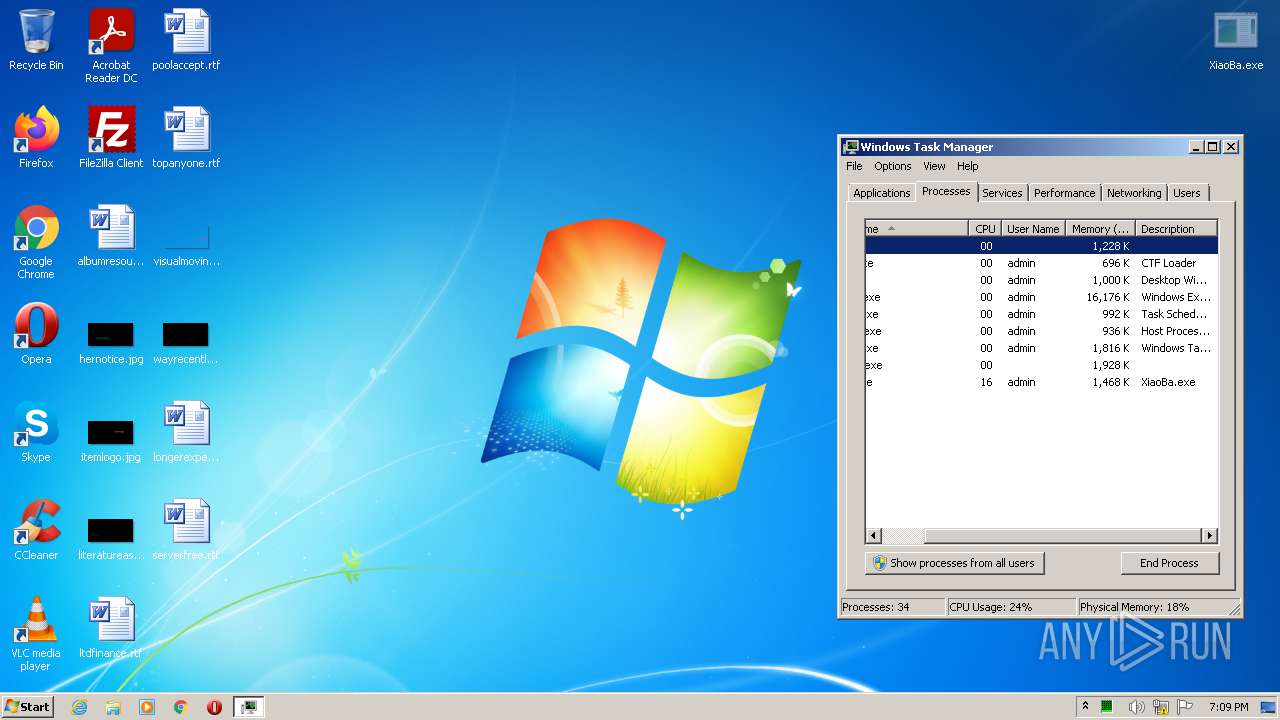Launch Google Chrome from the desktop
The image size is (1280, 720).
coord(36,242)
